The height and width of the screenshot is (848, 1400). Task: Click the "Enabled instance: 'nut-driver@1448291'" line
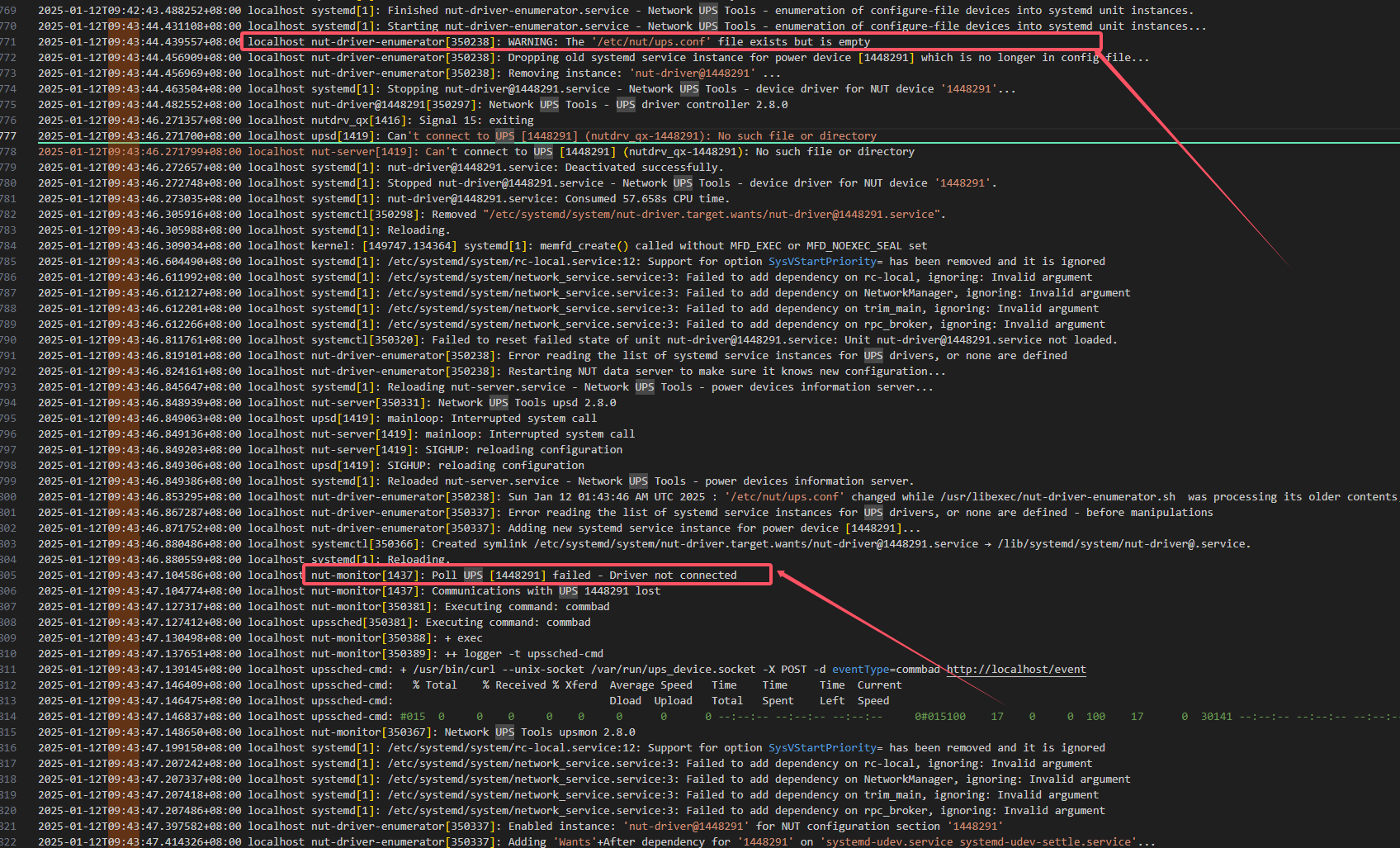tap(521, 827)
